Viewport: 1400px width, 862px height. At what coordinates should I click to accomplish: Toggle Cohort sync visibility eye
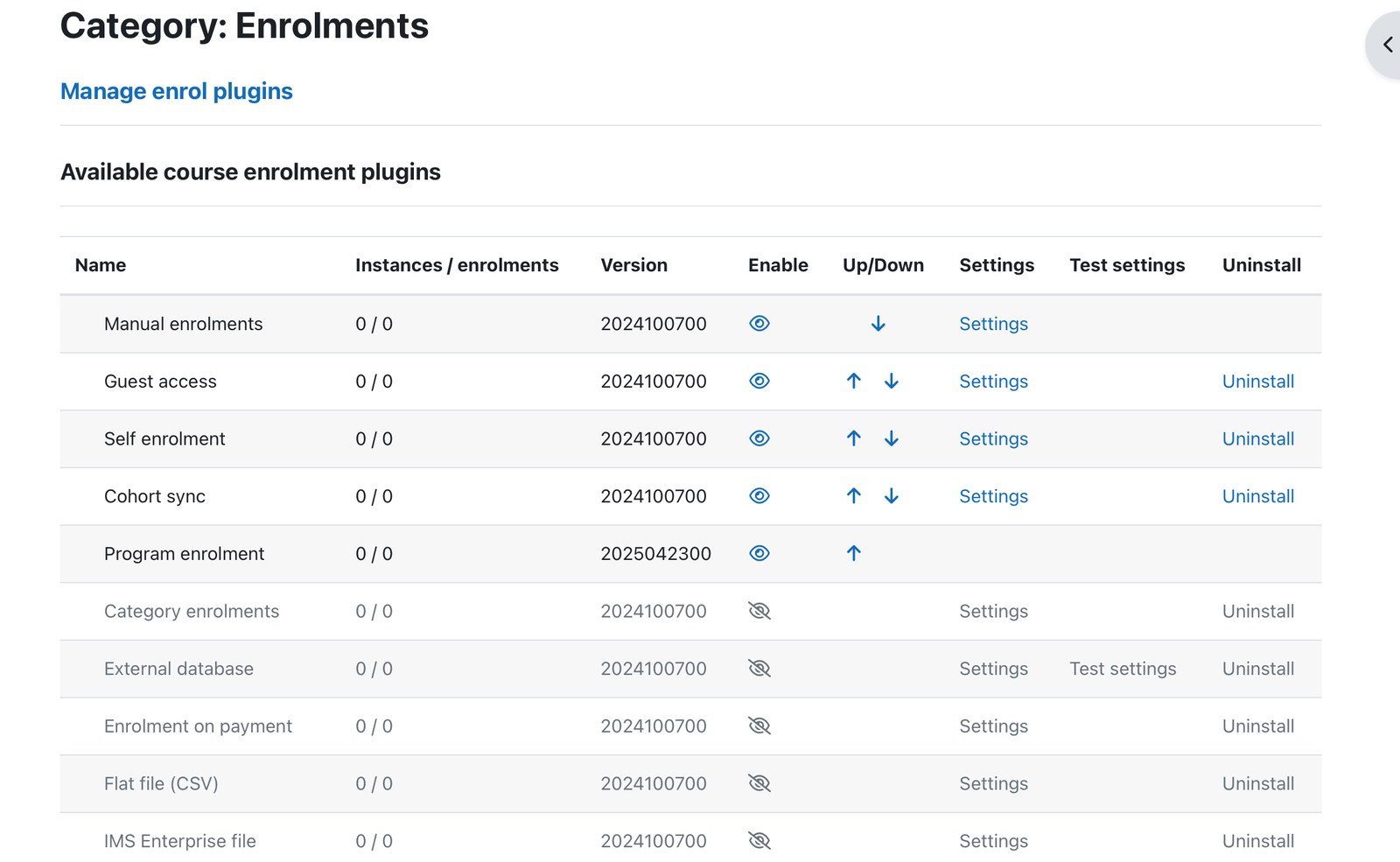759,496
